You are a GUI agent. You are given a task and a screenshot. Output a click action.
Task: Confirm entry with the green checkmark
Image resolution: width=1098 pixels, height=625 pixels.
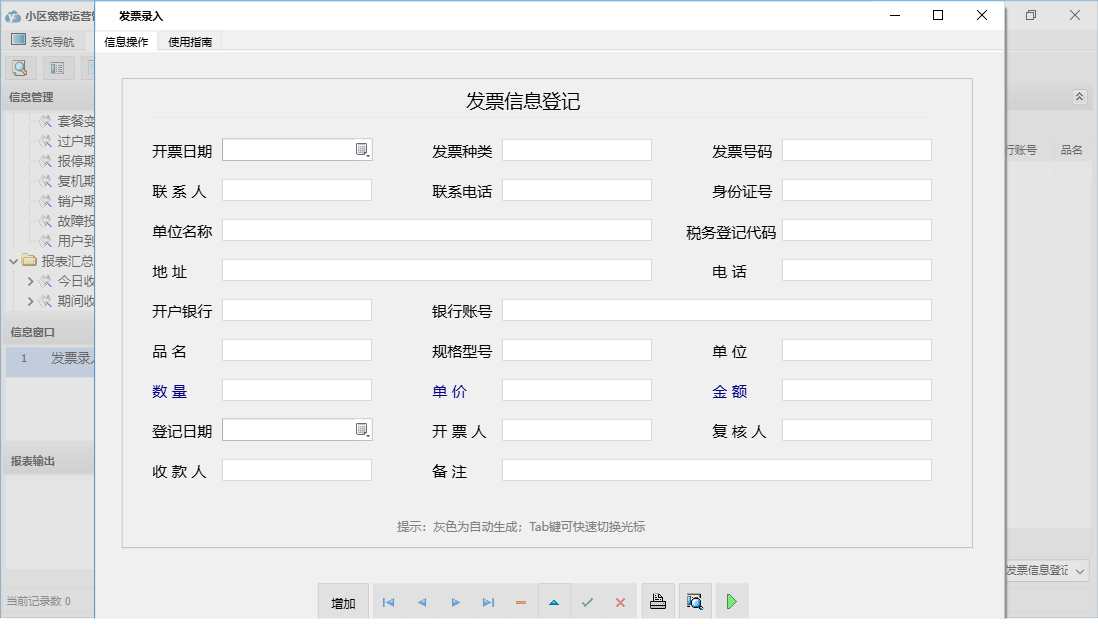tap(587, 601)
